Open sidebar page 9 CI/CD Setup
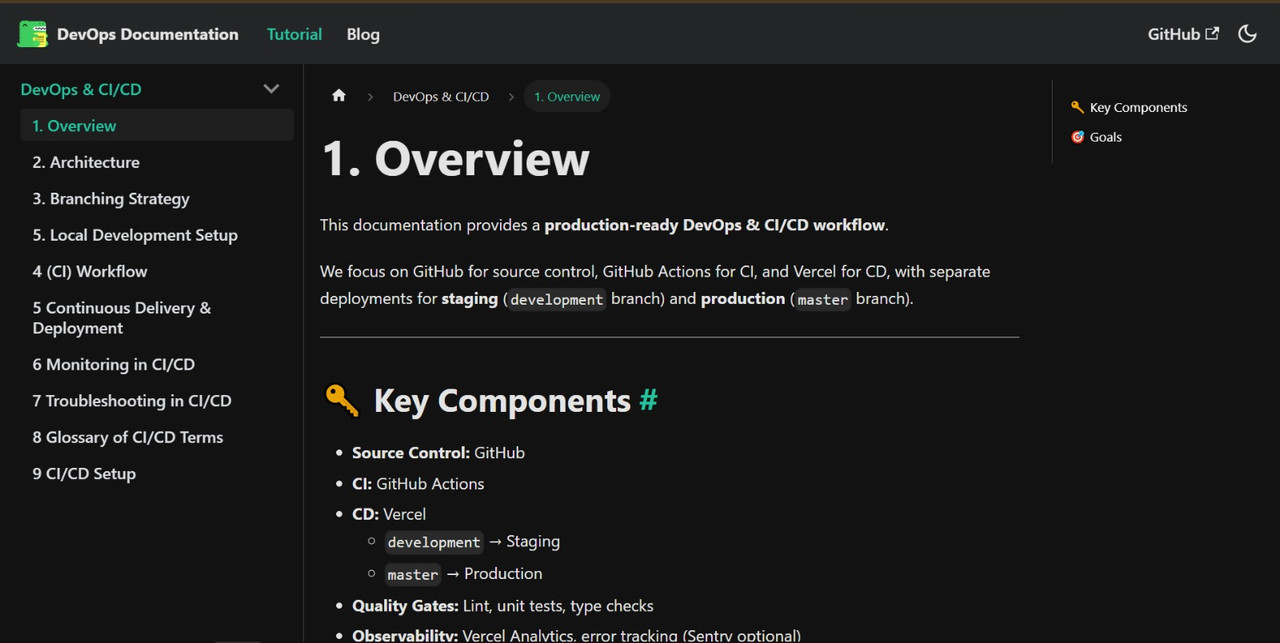 pyautogui.click(x=157, y=474)
